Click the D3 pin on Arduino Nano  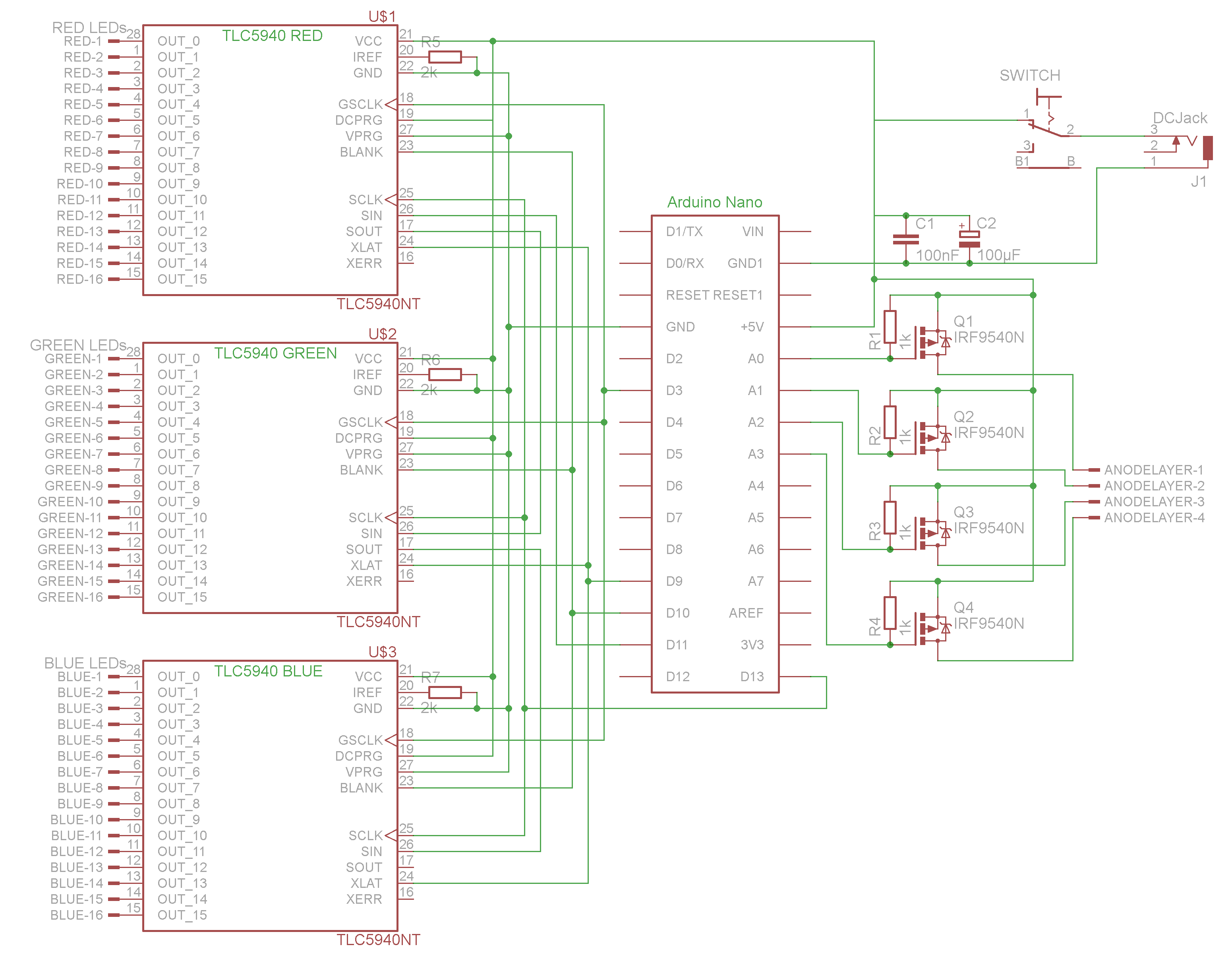pos(635,391)
